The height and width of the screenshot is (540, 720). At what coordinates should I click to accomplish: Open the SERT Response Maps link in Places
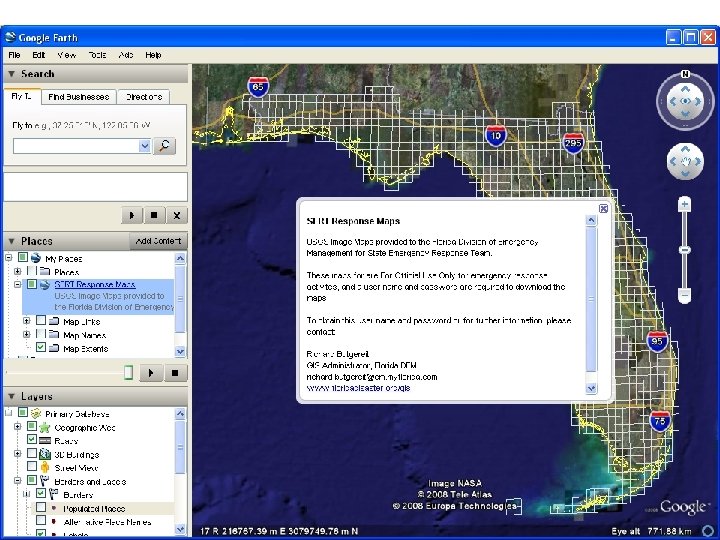95,285
